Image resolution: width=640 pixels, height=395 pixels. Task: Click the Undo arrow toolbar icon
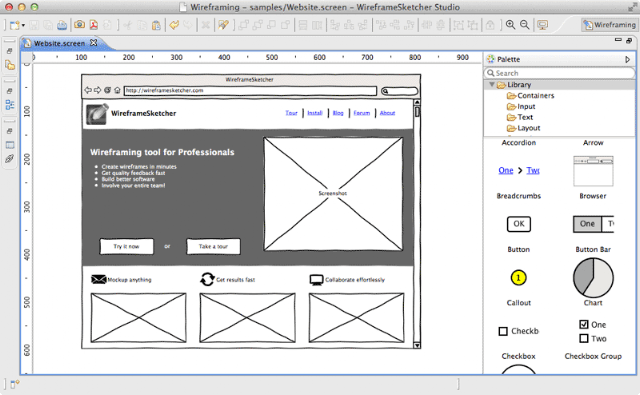pos(174,25)
